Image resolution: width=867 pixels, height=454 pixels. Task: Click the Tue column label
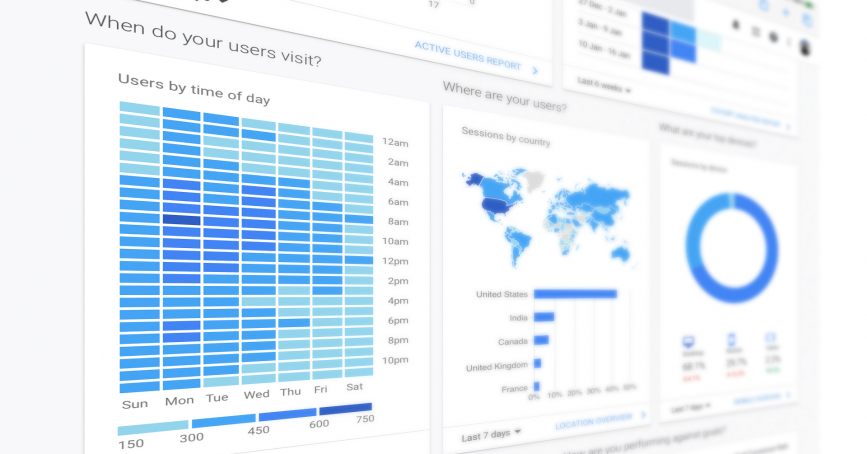(217, 398)
